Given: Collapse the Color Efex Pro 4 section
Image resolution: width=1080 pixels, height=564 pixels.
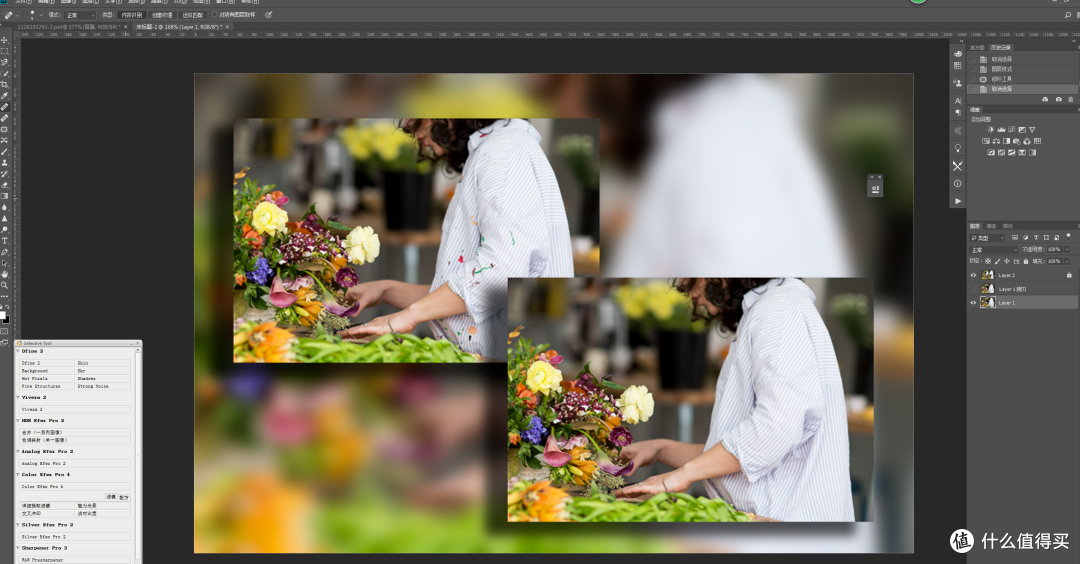Looking at the screenshot, I should [x=18, y=474].
